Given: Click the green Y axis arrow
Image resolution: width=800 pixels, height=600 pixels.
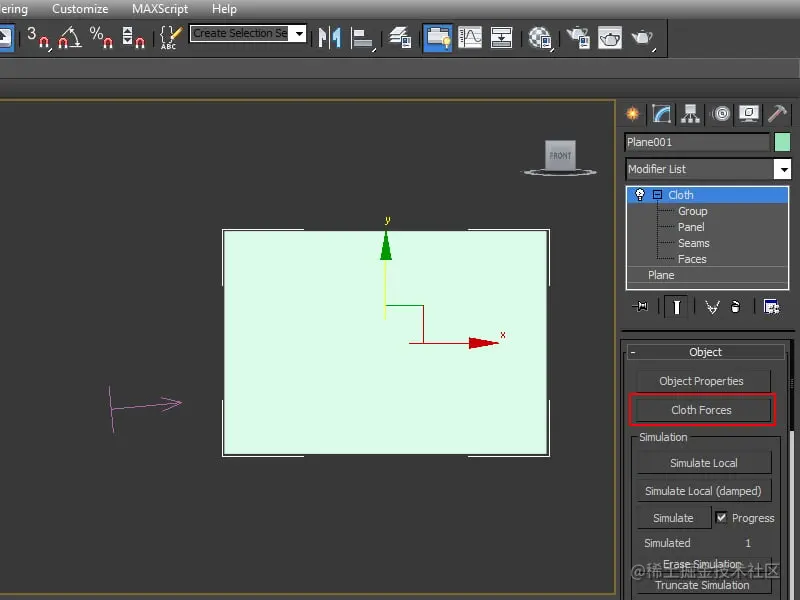Looking at the screenshot, I should coord(386,246).
